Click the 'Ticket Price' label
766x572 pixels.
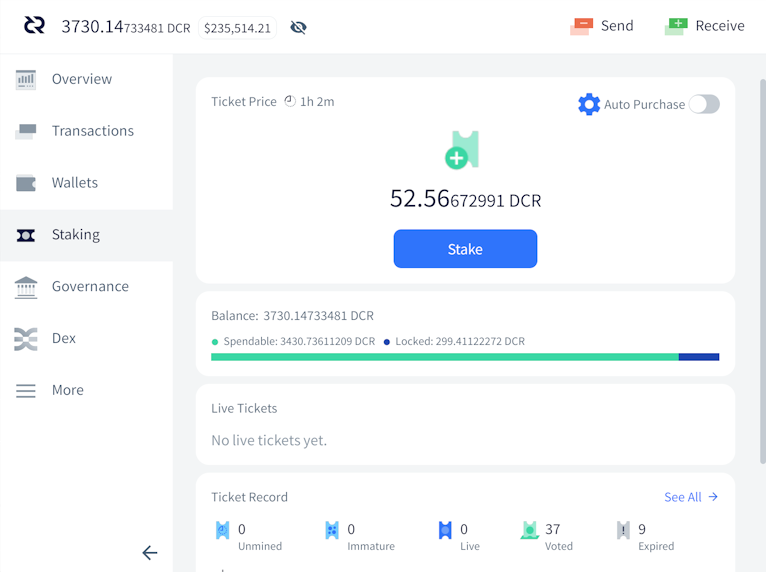click(244, 102)
